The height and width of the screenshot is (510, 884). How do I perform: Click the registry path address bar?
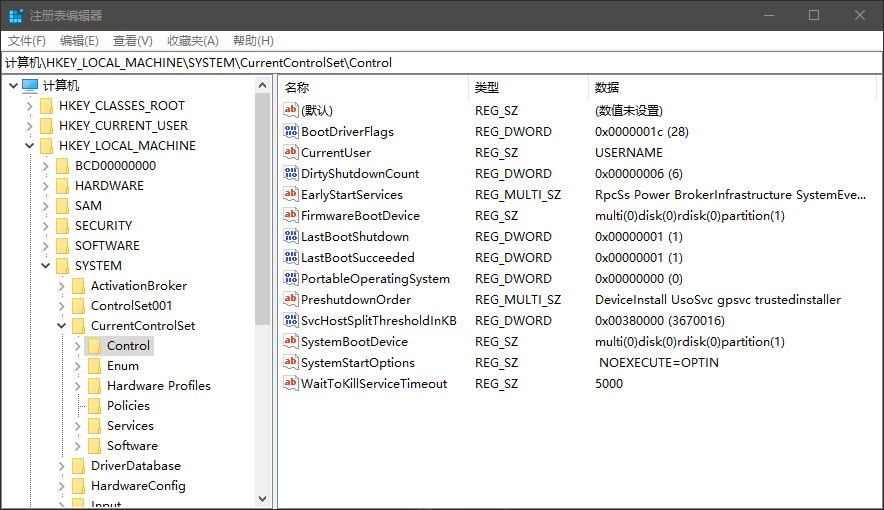tap(440, 62)
